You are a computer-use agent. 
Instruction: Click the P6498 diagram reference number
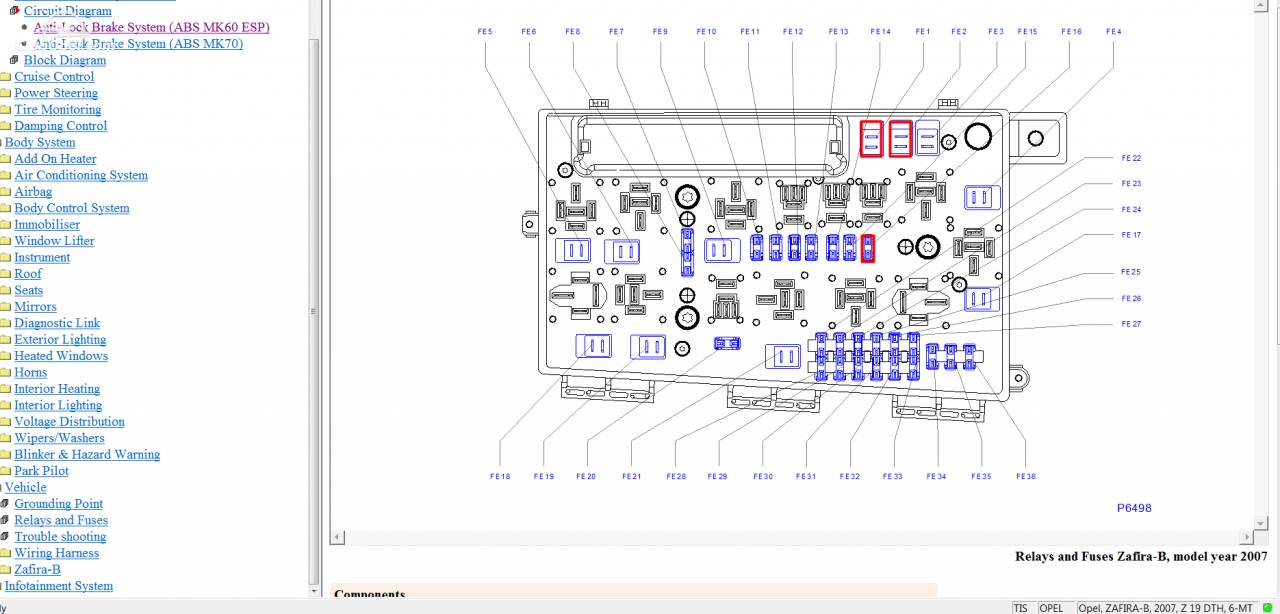1134,508
